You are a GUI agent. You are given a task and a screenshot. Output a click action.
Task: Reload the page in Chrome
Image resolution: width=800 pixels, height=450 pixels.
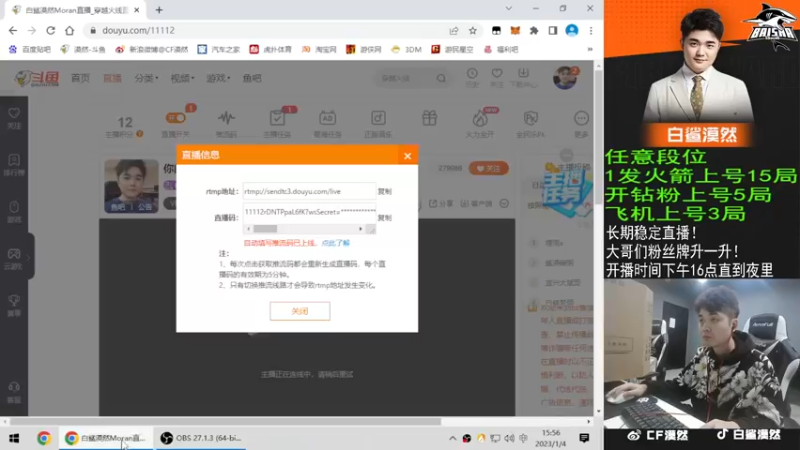[x=51, y=31]
